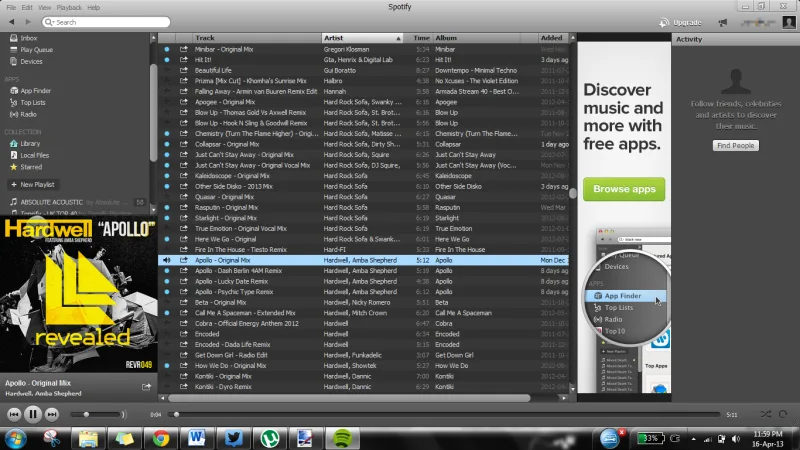Open the View menu
800x450 pixels.
click(x=42, y=7)
